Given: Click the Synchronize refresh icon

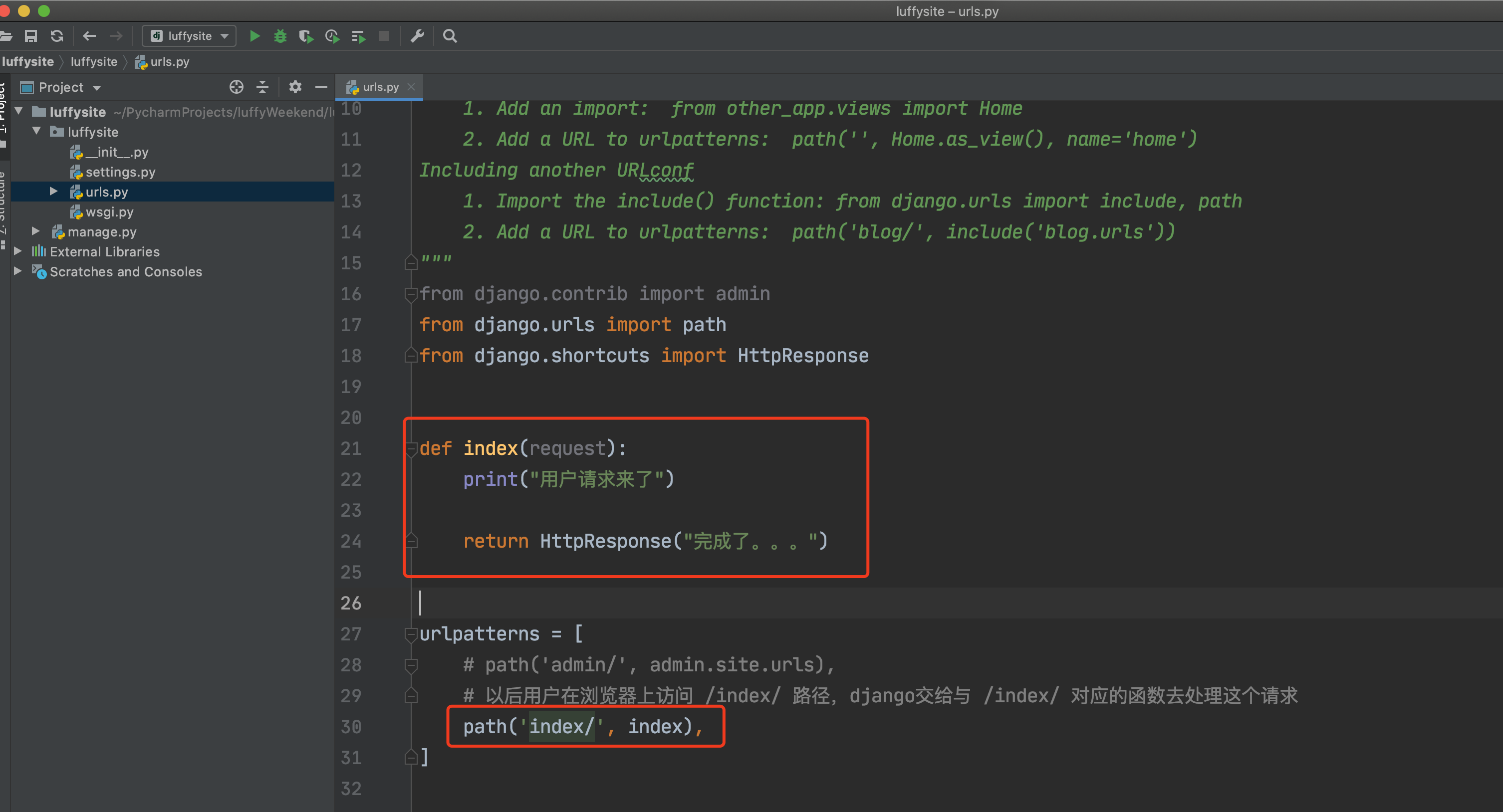Looking at the screenshot, I should point(56,36).
